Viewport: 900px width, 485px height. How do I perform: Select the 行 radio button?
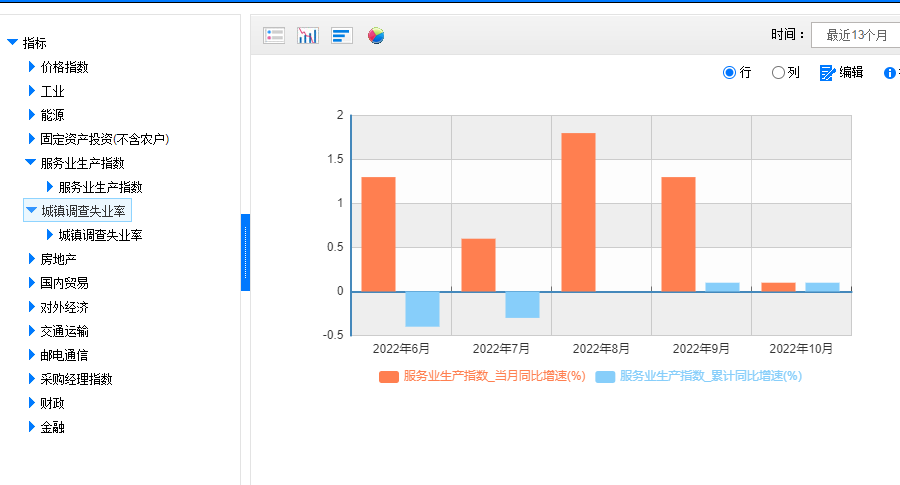tap(729, 72)
